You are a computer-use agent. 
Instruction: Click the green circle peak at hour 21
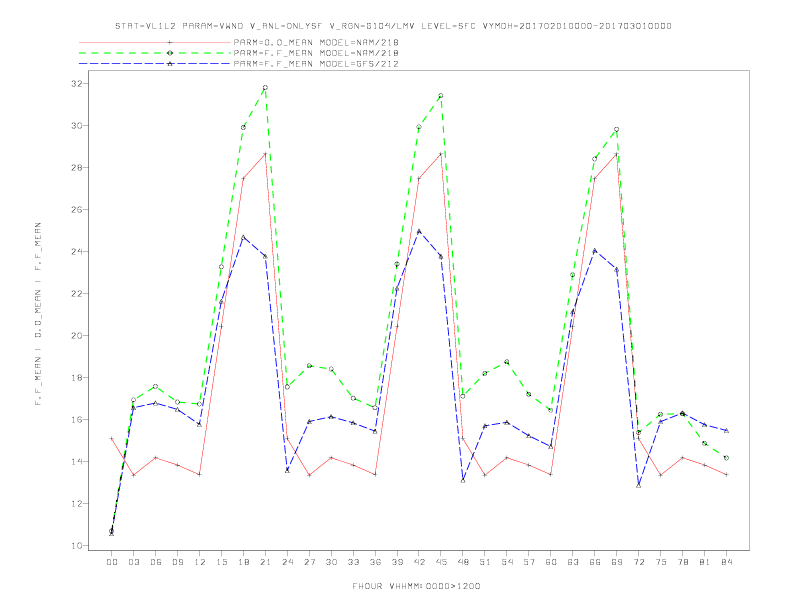265,88
